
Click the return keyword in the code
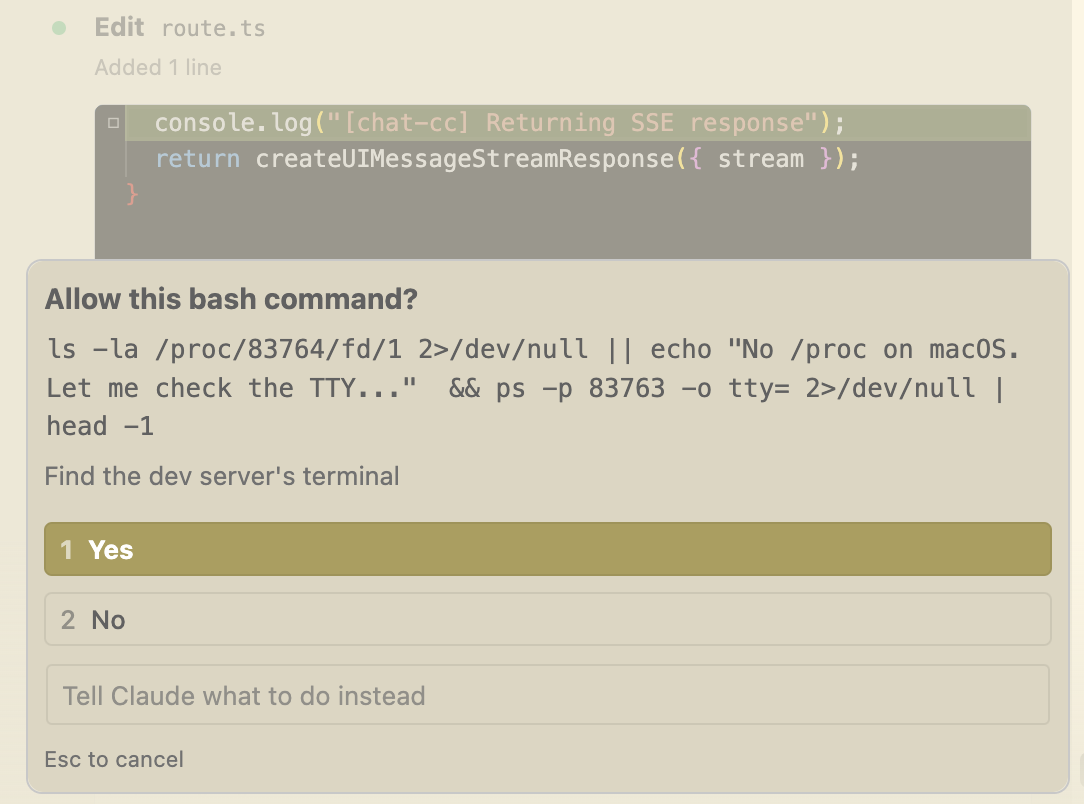pos(197,159)
